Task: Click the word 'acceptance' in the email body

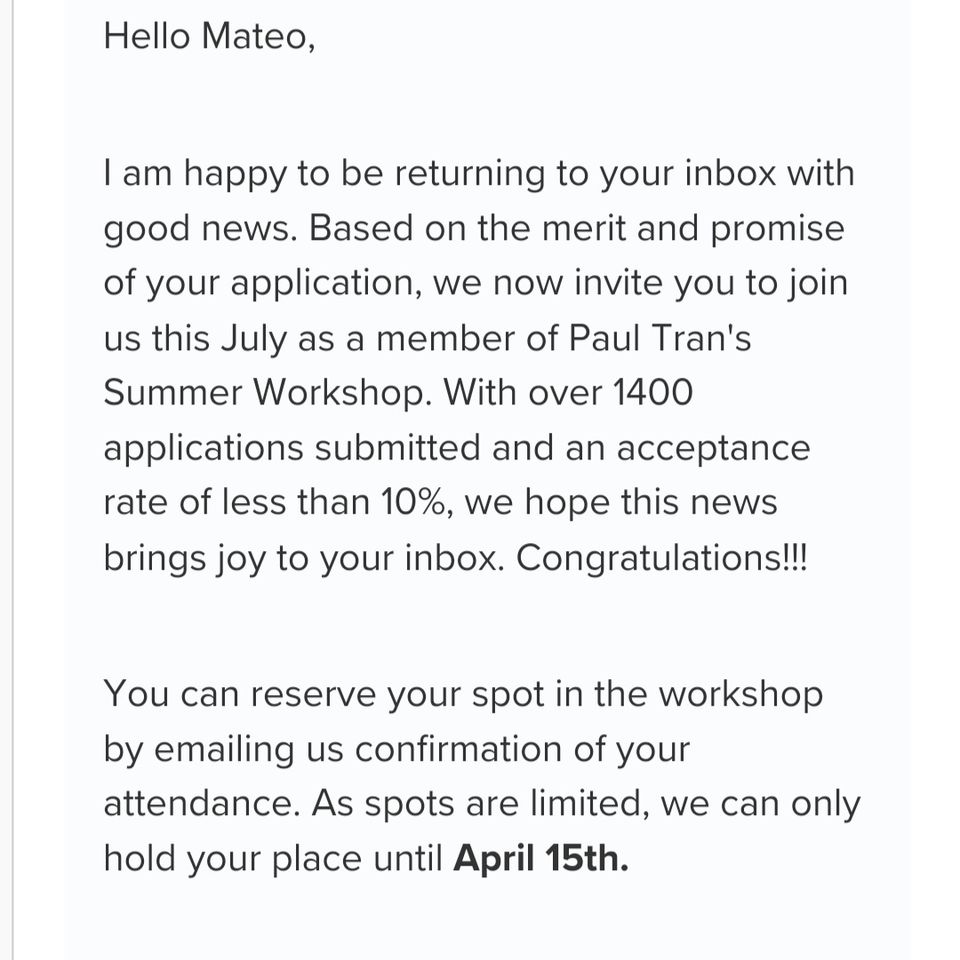Action: [x=713, y=449]
